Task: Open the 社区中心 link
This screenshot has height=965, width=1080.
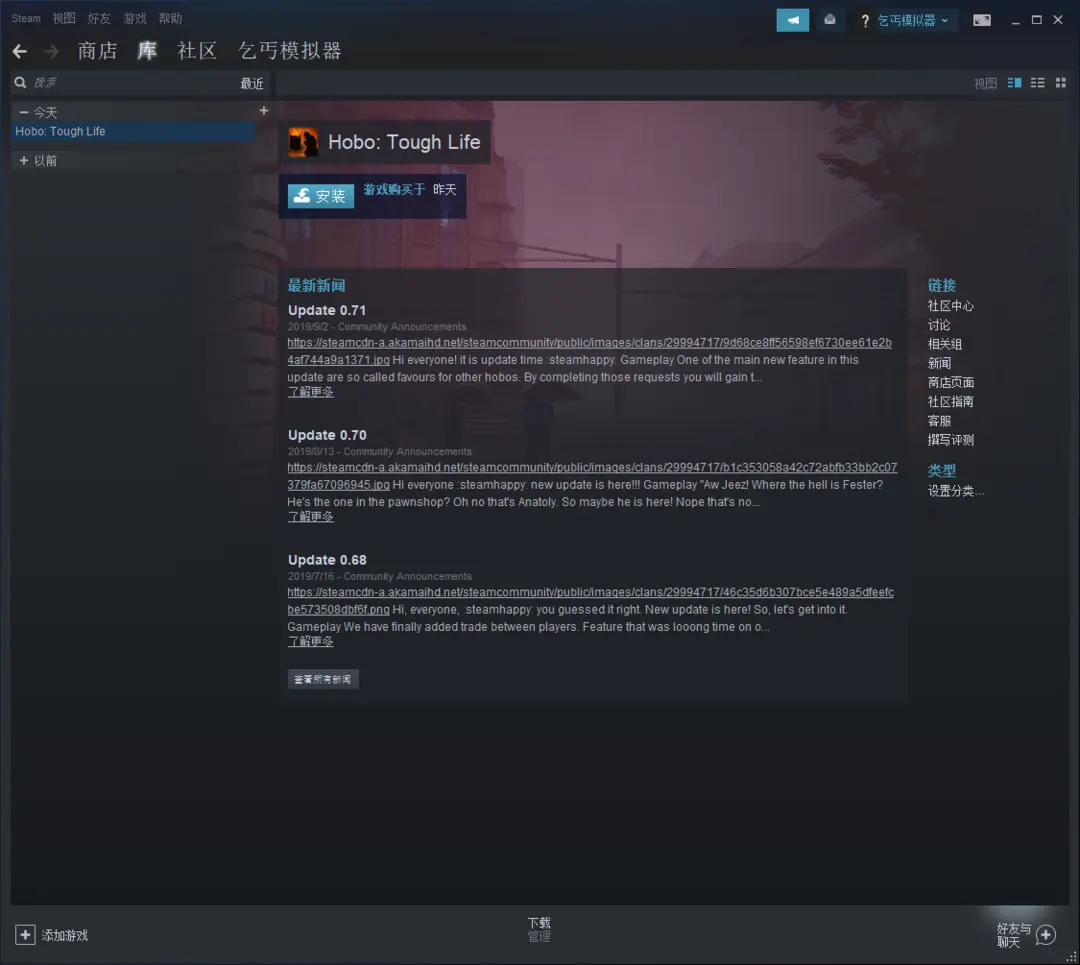Action: (x=950, y=306)
